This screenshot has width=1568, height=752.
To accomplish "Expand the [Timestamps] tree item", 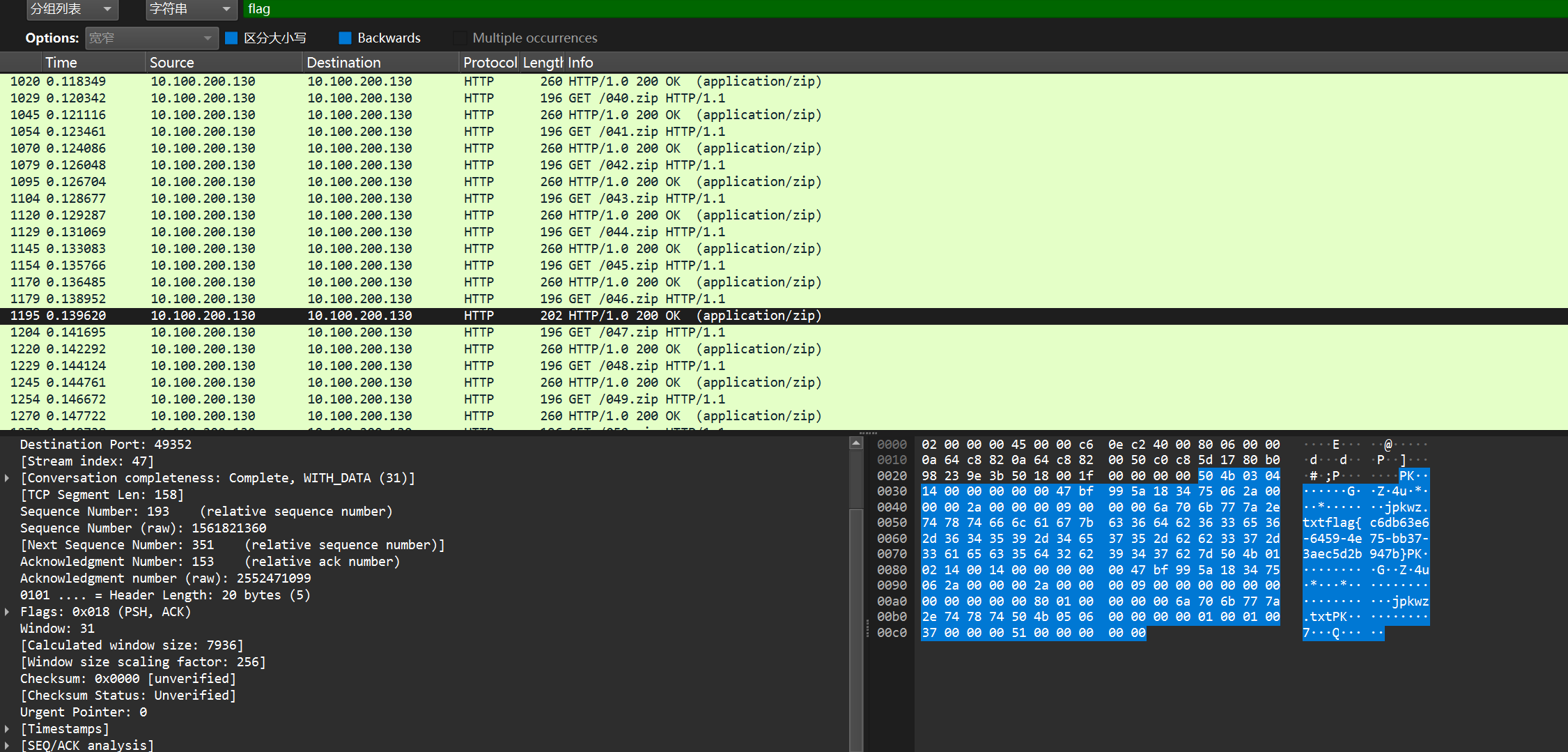I will (7, 729).
